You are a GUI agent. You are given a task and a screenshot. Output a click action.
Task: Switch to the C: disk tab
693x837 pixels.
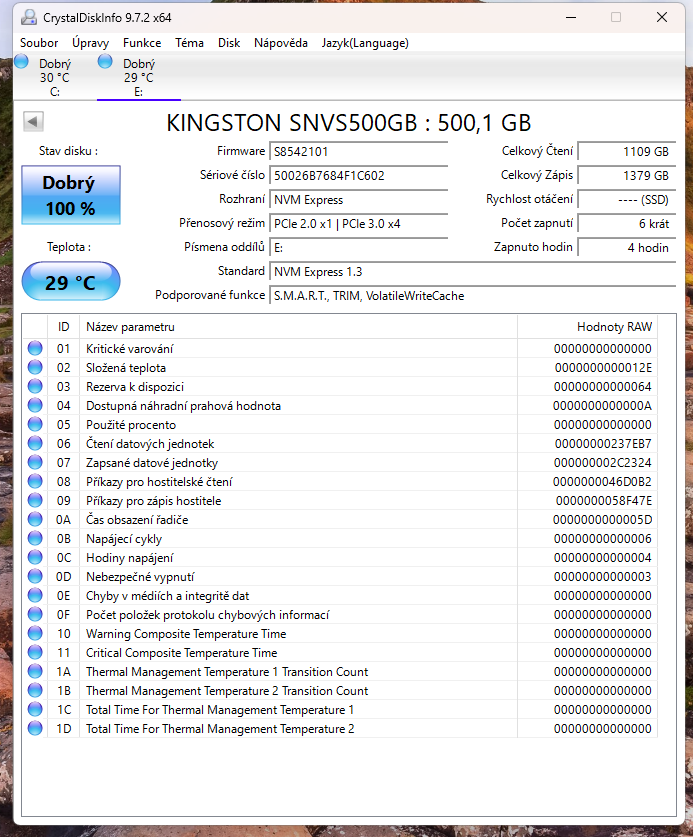pos(55,77)
